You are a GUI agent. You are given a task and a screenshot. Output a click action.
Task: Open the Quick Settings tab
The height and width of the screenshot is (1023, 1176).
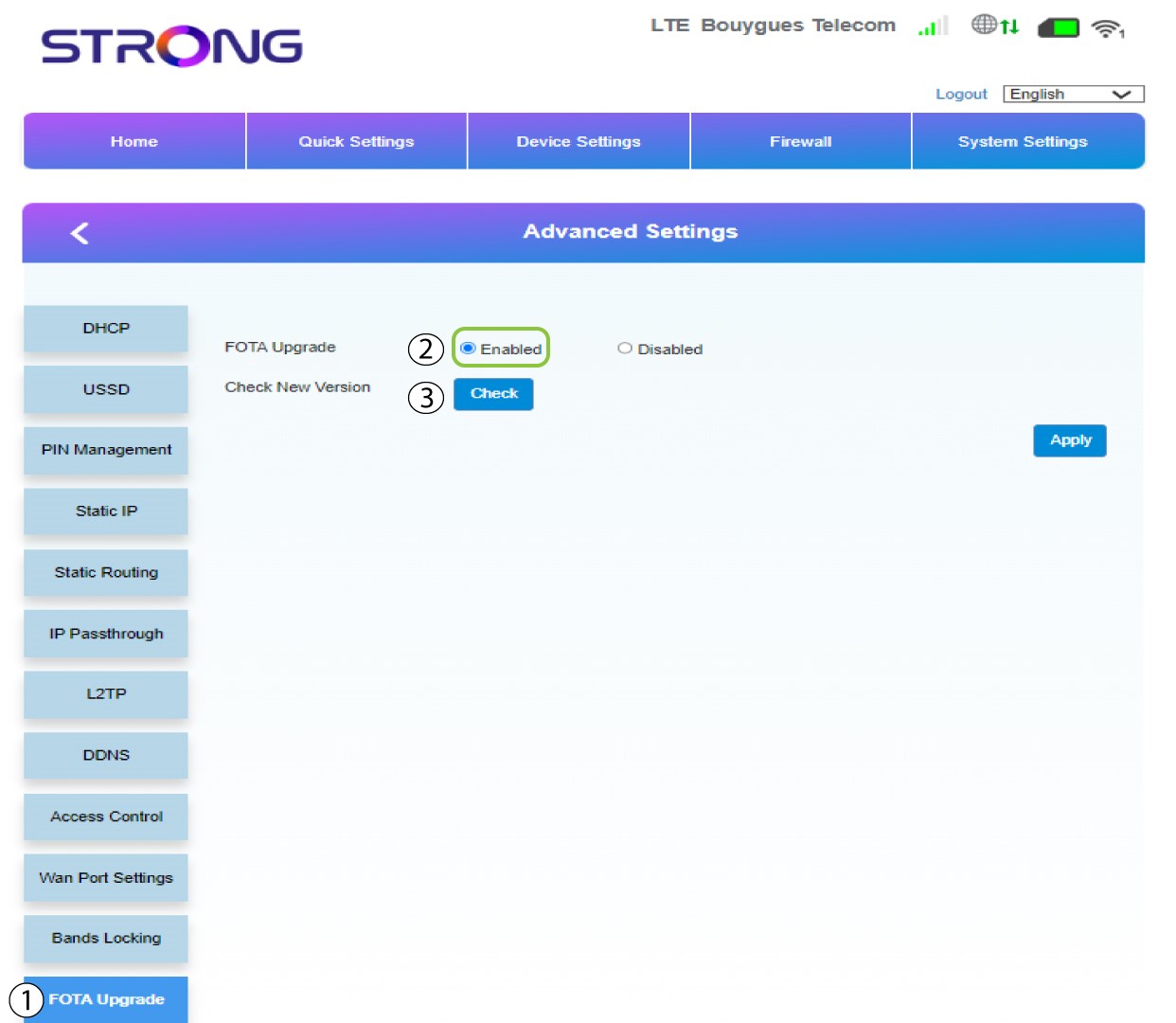click(356, 141)
